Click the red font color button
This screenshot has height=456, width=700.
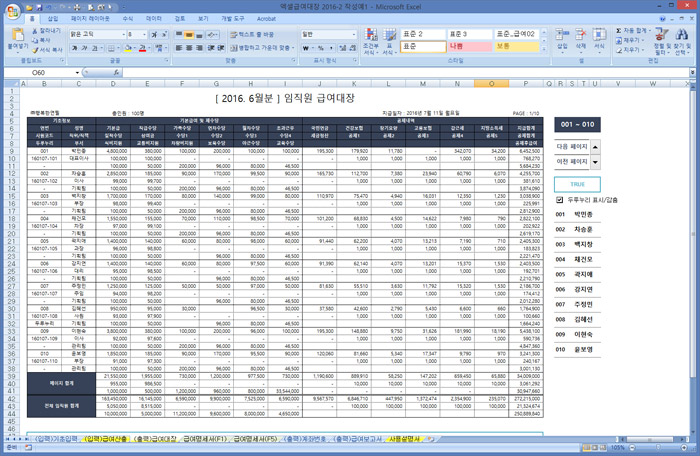(142, 48)
